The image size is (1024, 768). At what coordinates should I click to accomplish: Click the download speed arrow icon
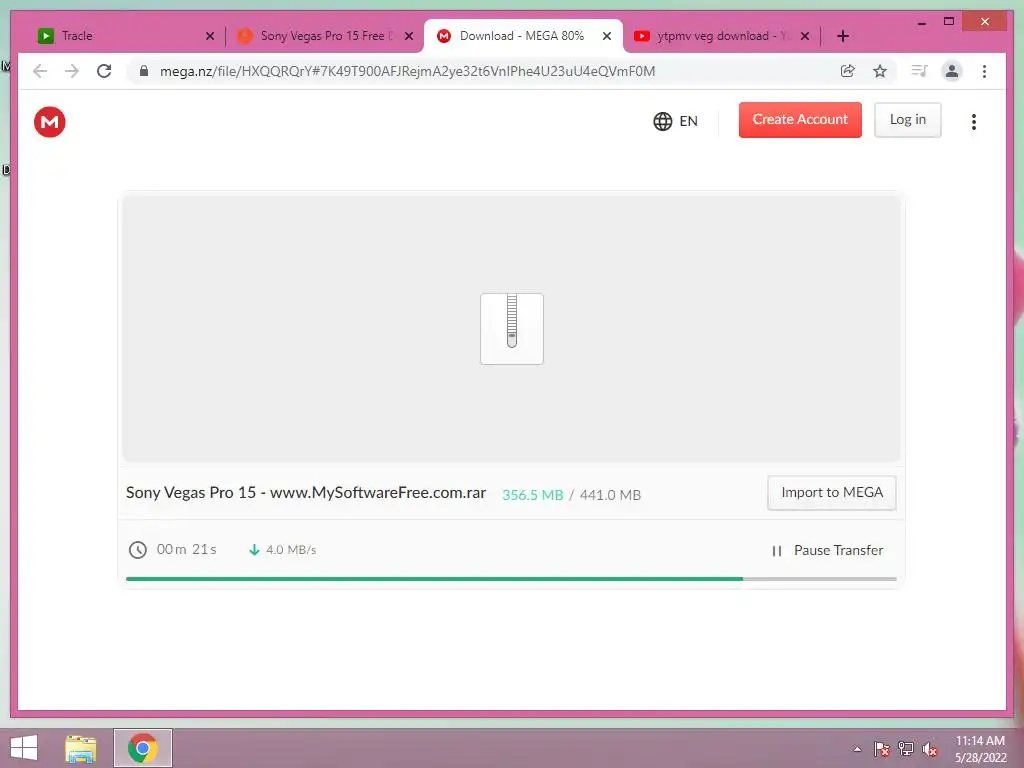254,550
